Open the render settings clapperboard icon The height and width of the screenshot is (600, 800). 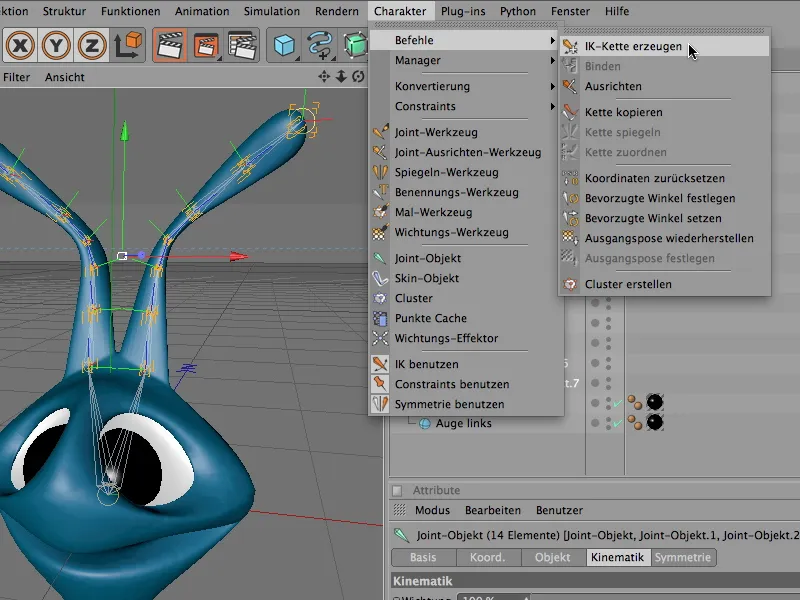point(242,45)
